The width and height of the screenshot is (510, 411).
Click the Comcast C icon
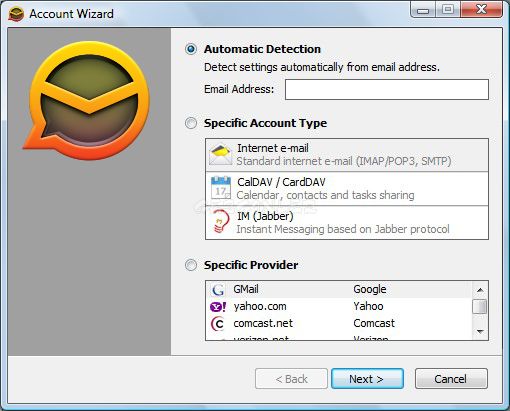[x=218, y=323]
